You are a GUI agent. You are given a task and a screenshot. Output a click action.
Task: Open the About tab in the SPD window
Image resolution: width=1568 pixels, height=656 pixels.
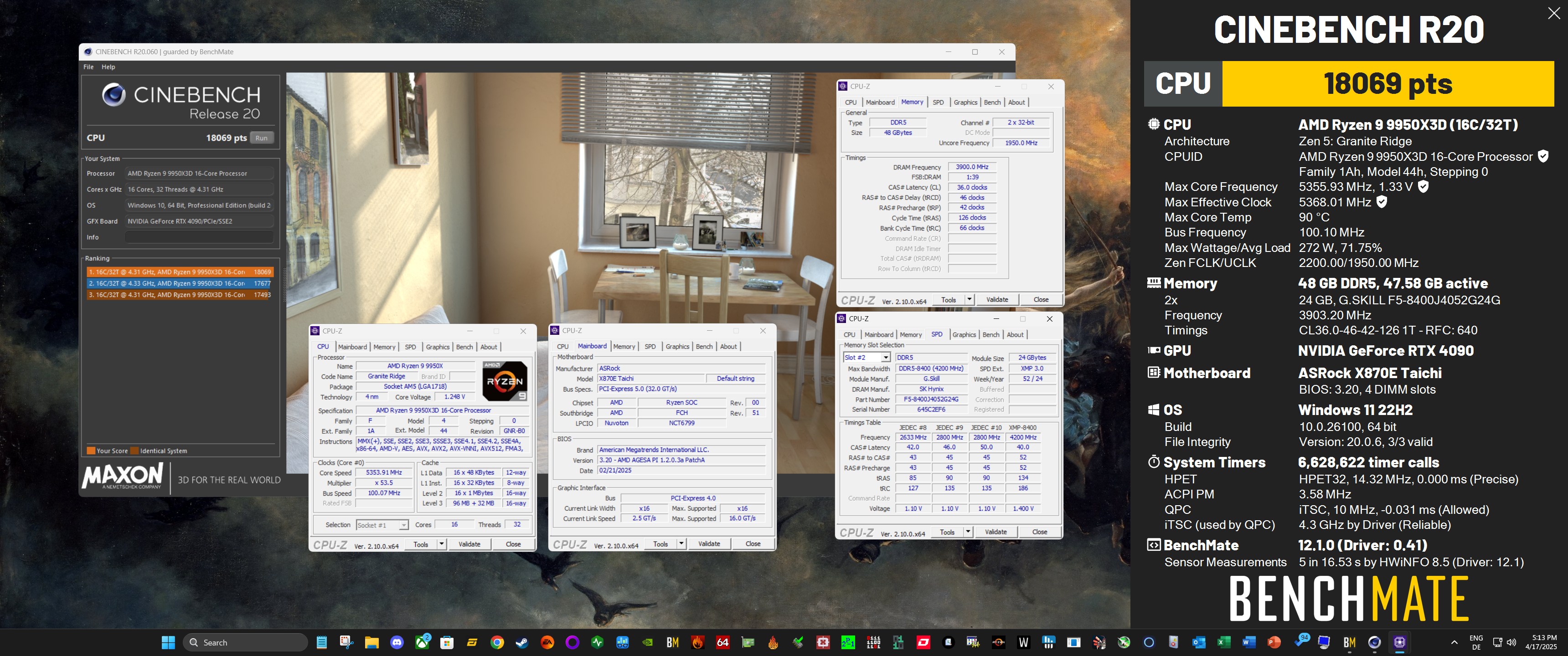pos(1015,335)
